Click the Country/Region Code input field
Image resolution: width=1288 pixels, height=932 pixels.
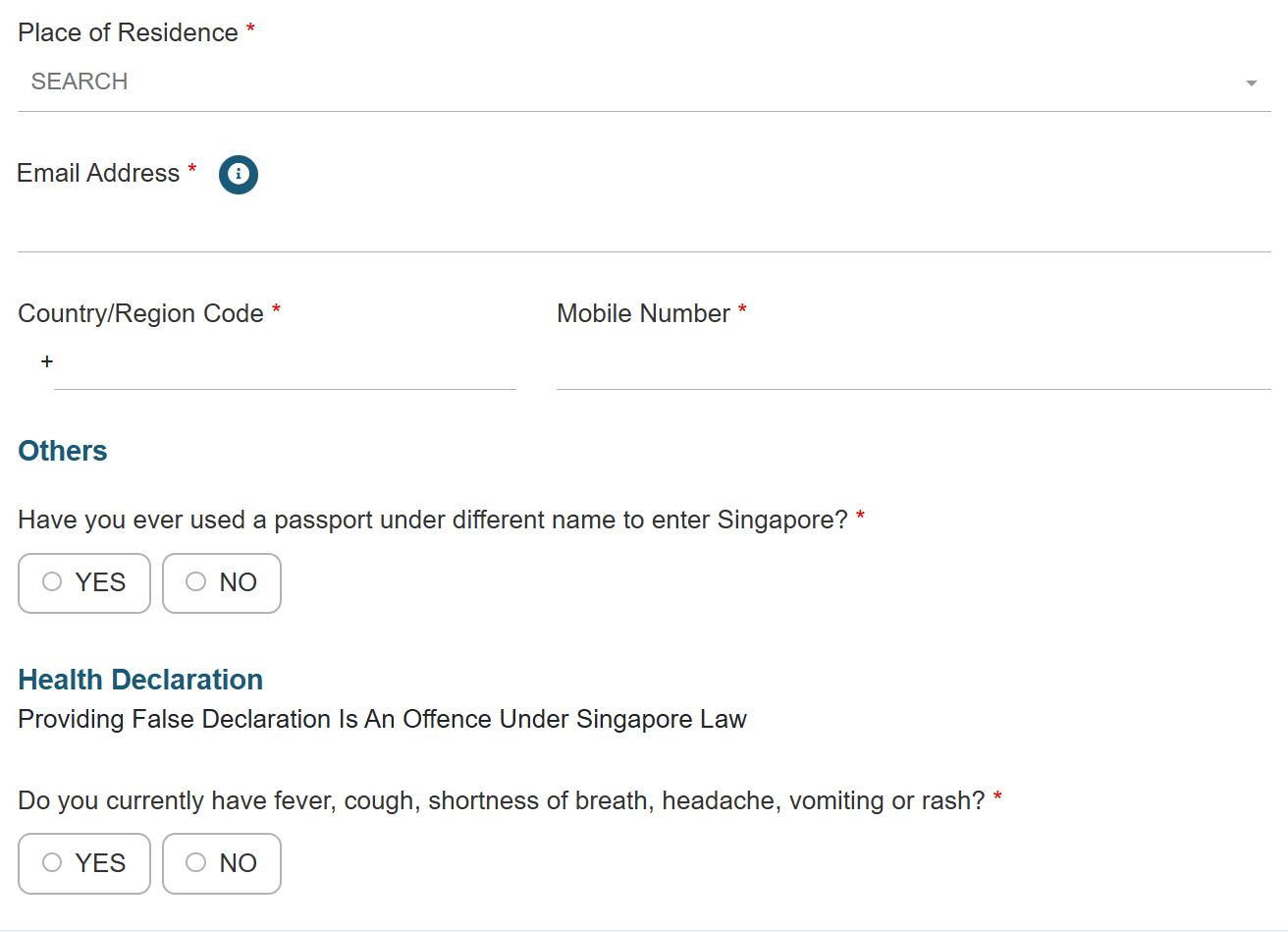pos(285,365)
